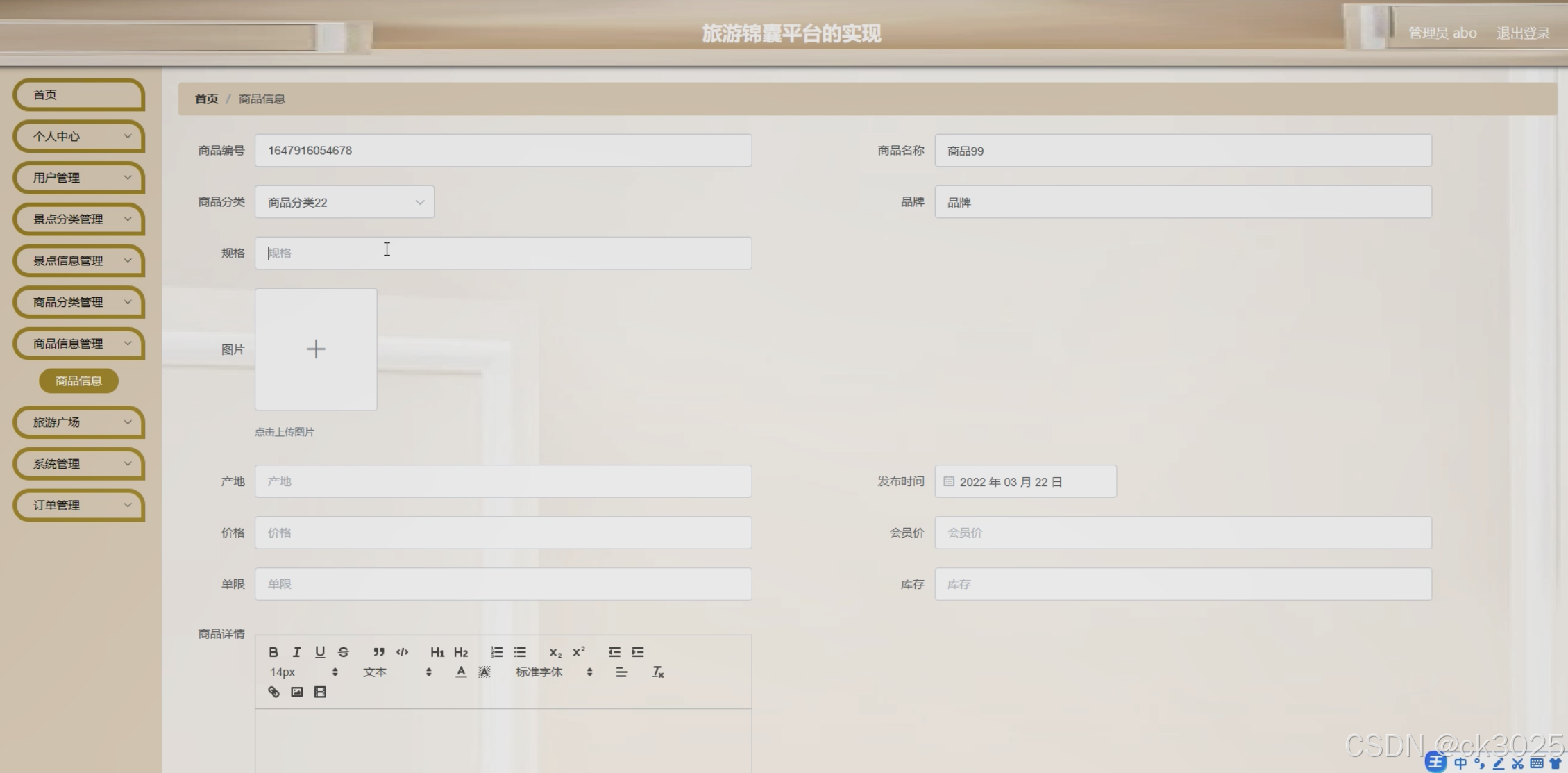Viewport: 1568px width, 773px height.
Task: Click the blockquote icon
Action: [378, 652]
